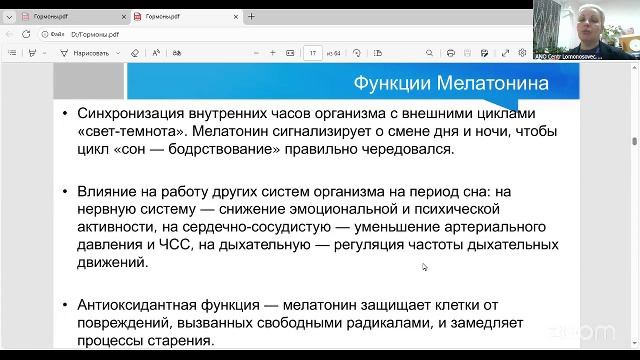Rotate the PDF page
640x360 pixels.
pos(357,53)
